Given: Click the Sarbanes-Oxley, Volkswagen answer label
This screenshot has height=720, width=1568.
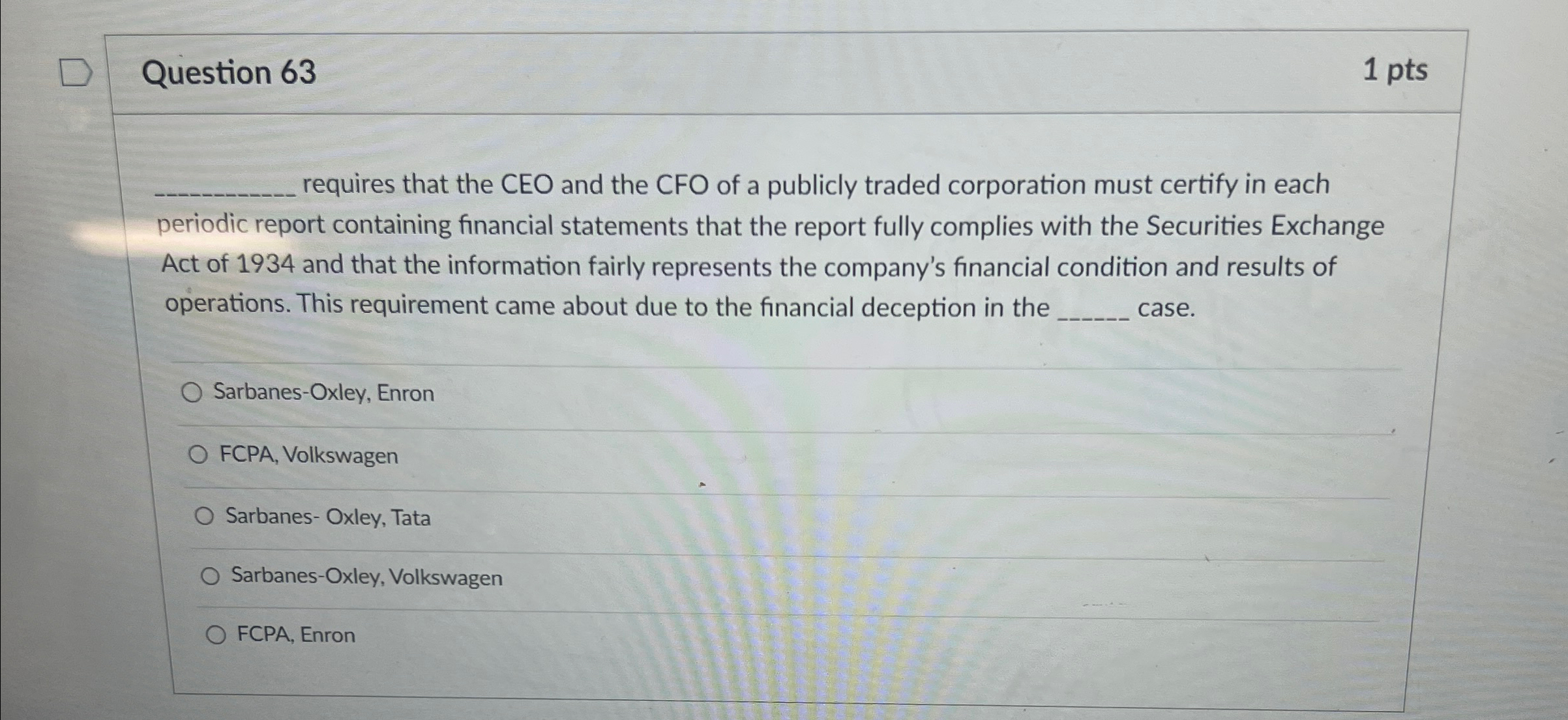Looking at the screenshot, I should [x=366, y=577].
